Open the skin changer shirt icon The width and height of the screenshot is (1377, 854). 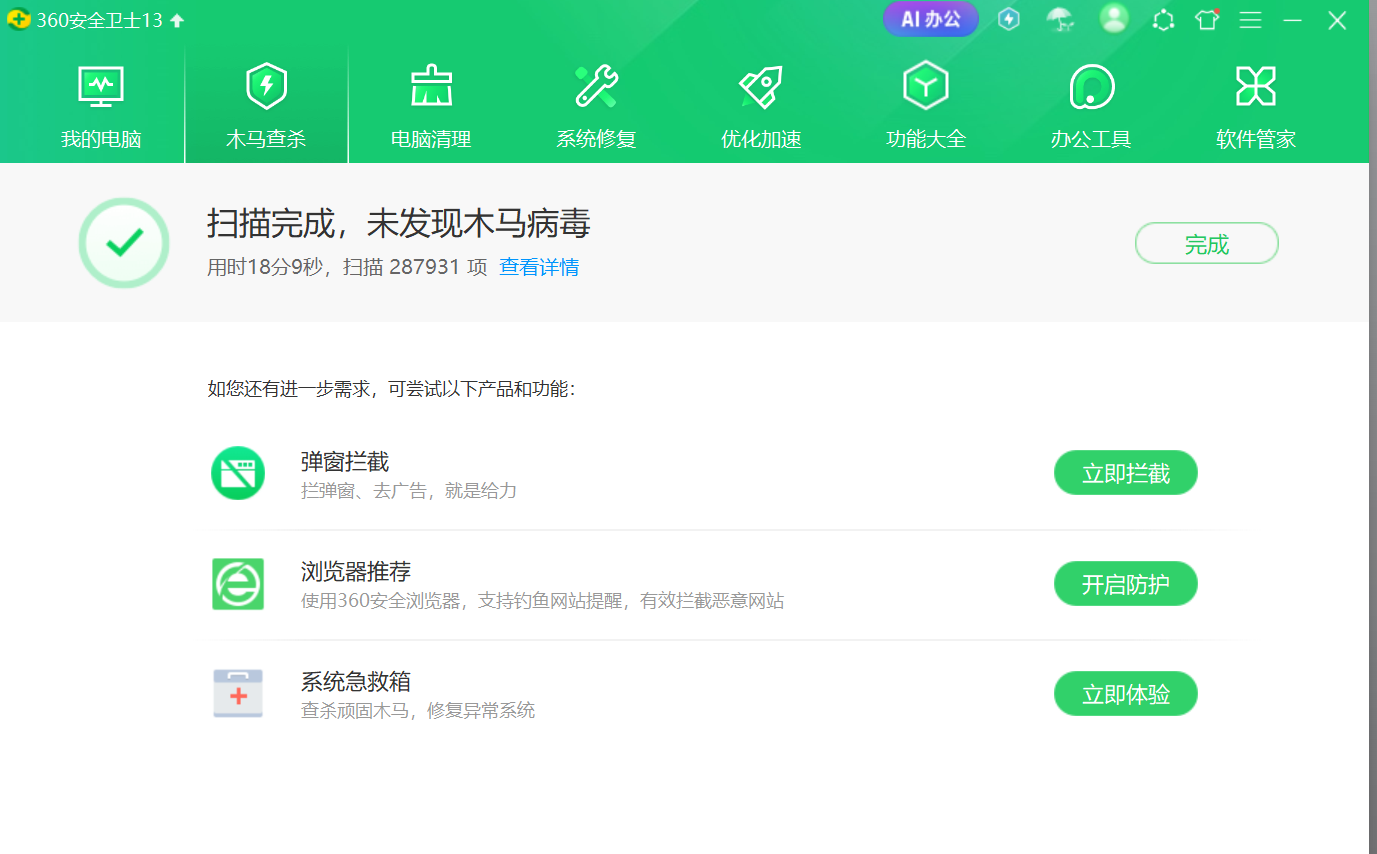(x=1207, y=19)
